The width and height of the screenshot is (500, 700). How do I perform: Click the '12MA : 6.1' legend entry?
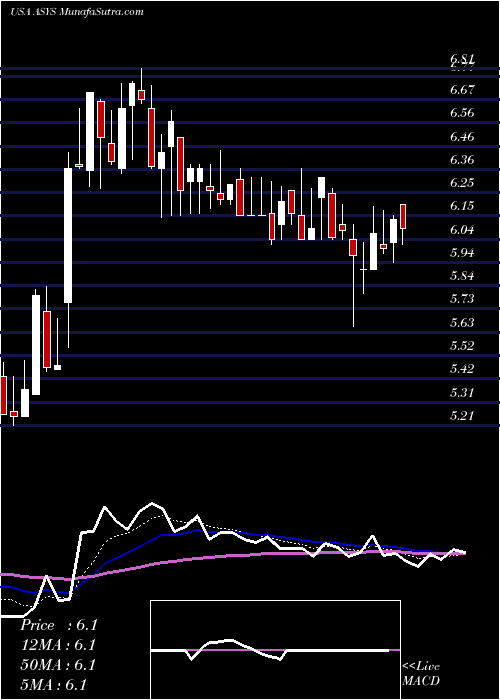pos(58,645)
